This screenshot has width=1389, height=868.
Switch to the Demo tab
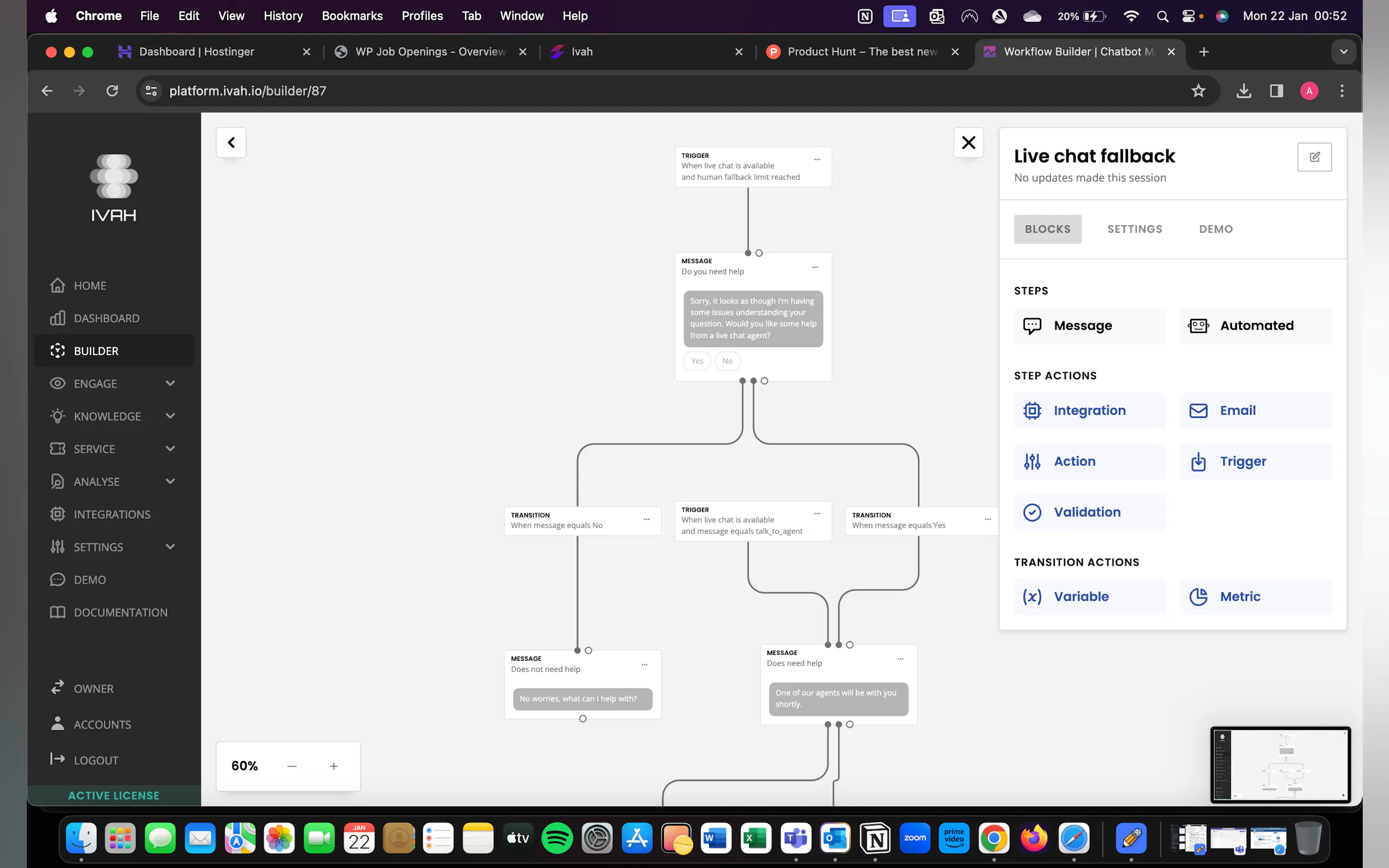(x=1215, y=229)
